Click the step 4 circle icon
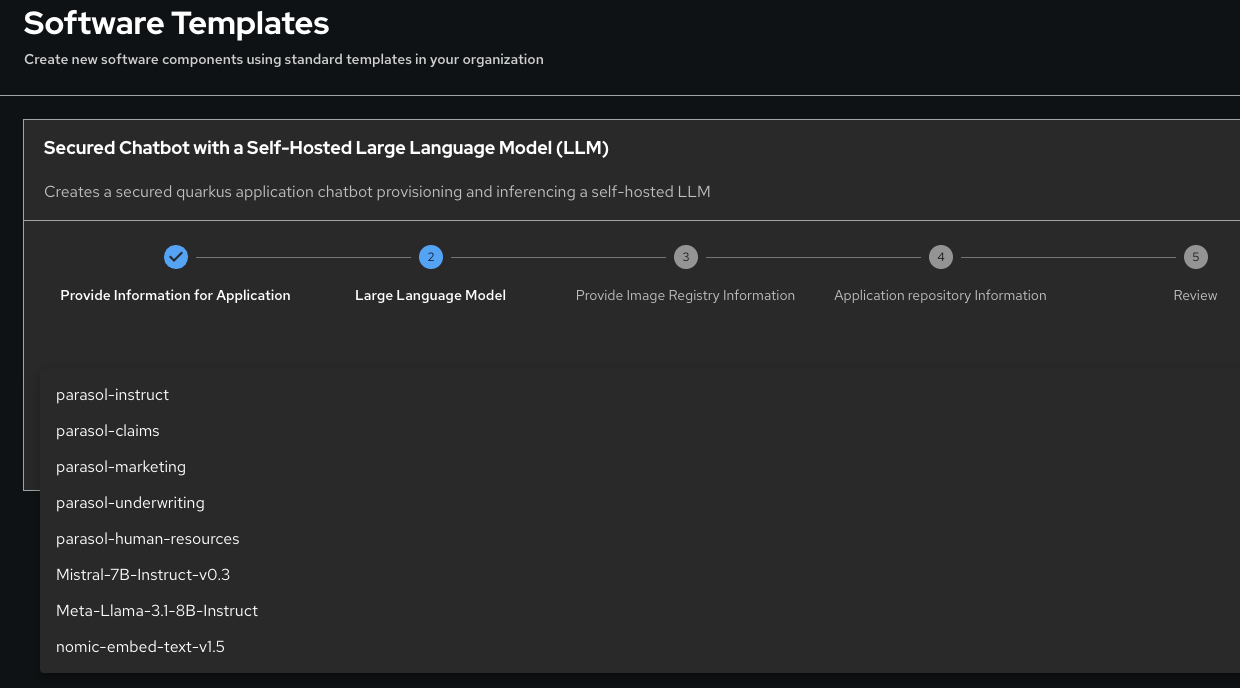 (940, 257)
